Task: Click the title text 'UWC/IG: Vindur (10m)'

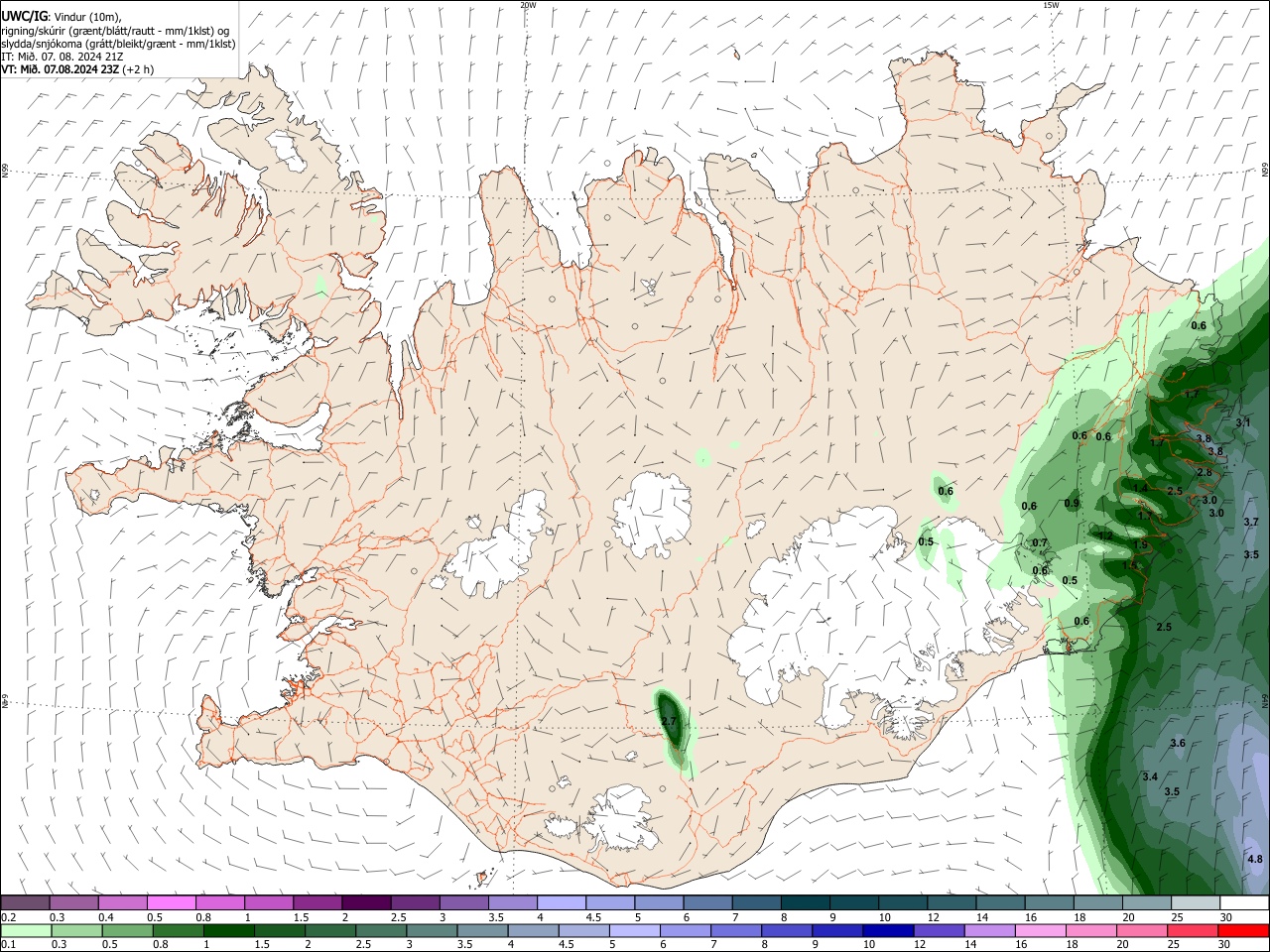Action: [62, 16]
